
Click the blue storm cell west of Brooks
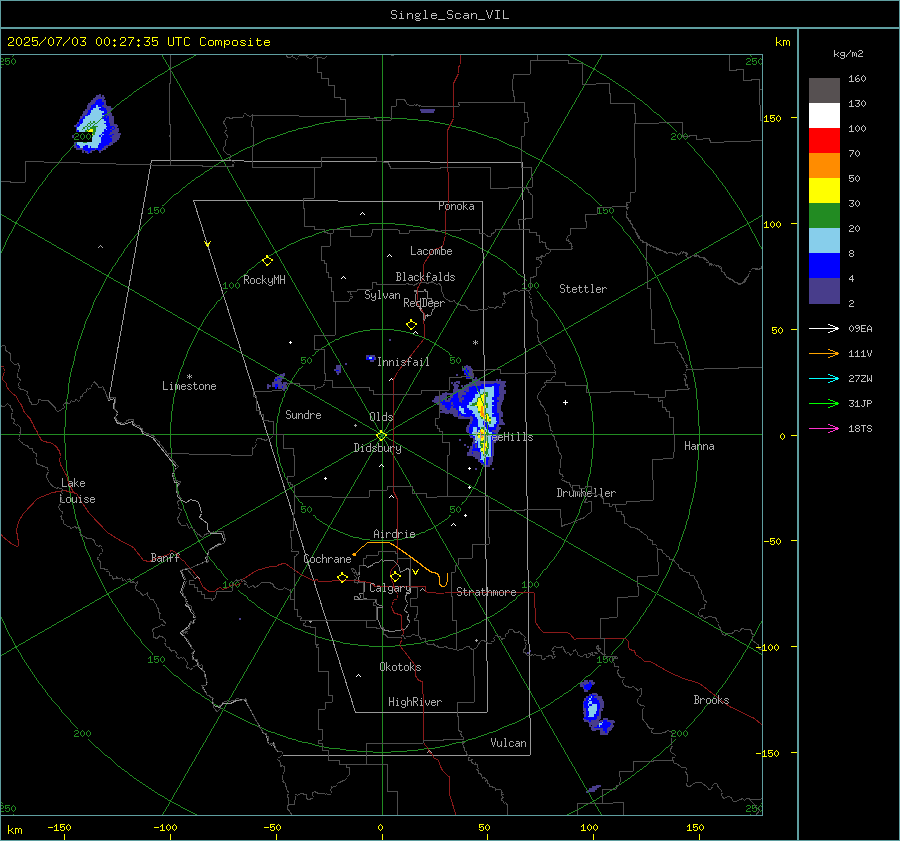click(593, 707)
